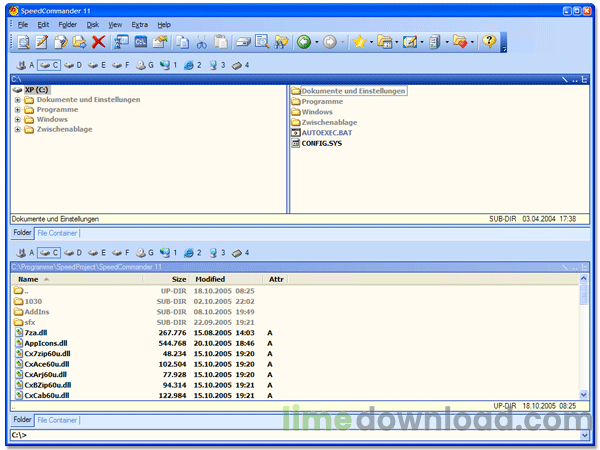Click the scissors Cut icon
Image resolution: width=600 pixels, height=450 pixels.
(202, 42)
